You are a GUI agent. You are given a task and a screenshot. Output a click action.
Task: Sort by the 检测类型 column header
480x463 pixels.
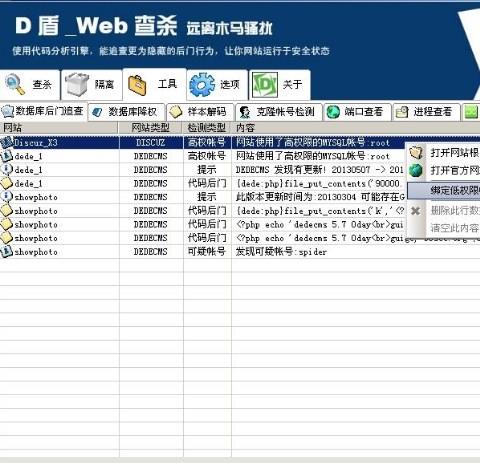tap(207, 128)
